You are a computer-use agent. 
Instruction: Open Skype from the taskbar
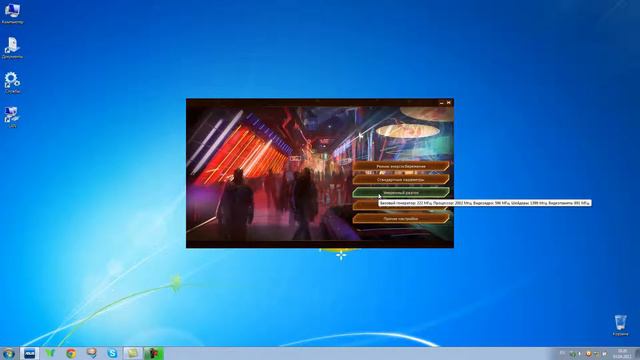click(112, 353)
